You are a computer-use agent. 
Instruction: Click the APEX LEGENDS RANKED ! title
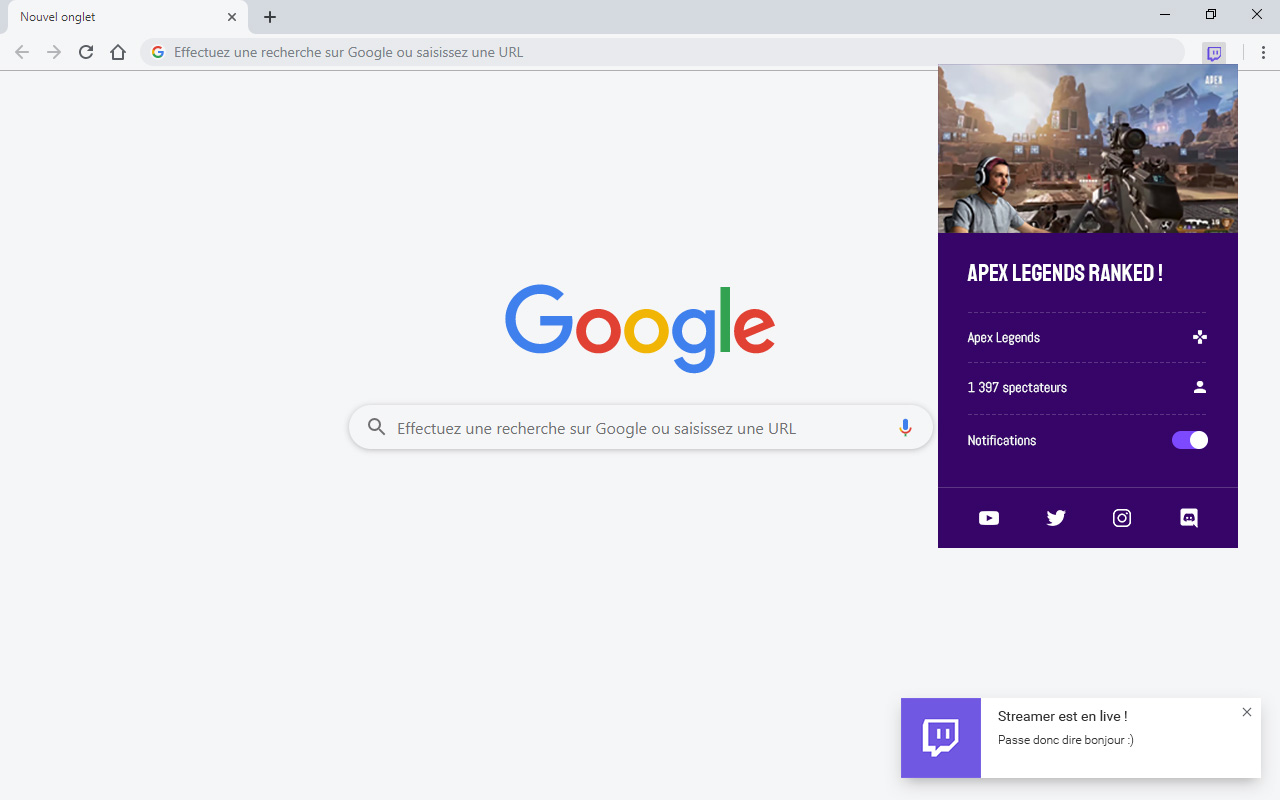pos(1065,273)
